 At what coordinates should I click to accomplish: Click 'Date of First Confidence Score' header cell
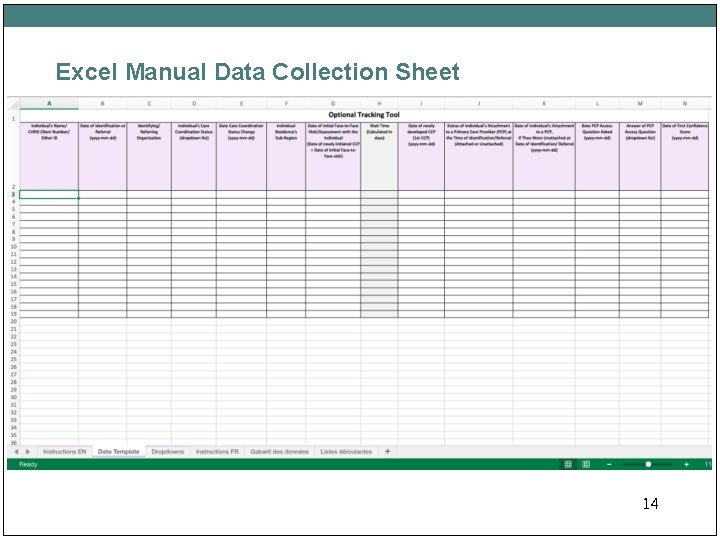(685, 156)
